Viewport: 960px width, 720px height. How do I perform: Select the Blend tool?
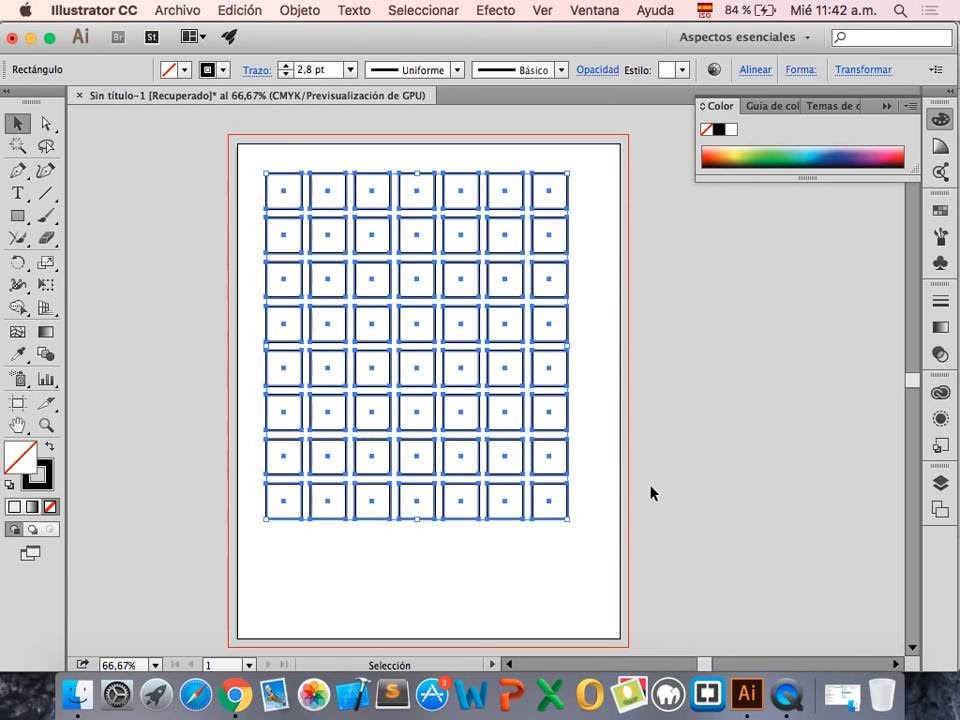point(46,354)
